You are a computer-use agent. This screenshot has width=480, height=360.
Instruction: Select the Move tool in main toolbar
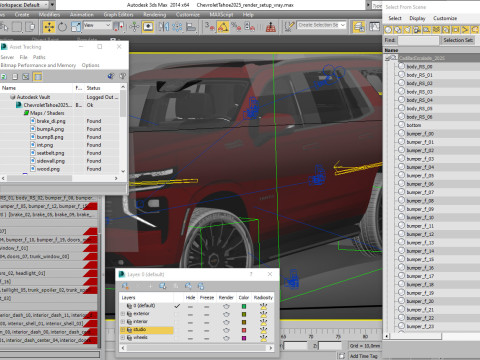49,27
